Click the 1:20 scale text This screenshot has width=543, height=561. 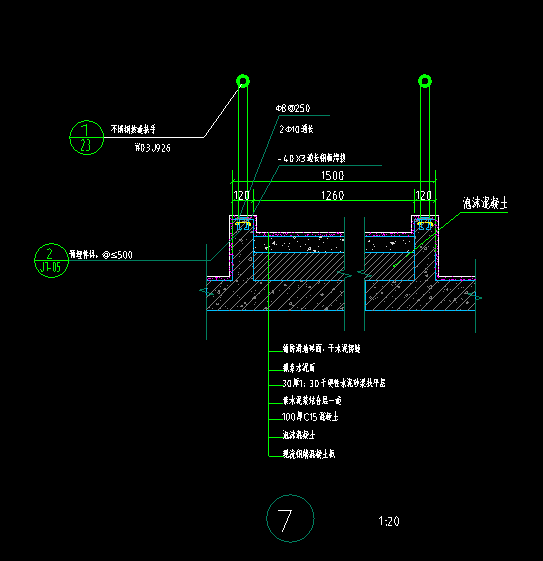click(x=389, y=521)
